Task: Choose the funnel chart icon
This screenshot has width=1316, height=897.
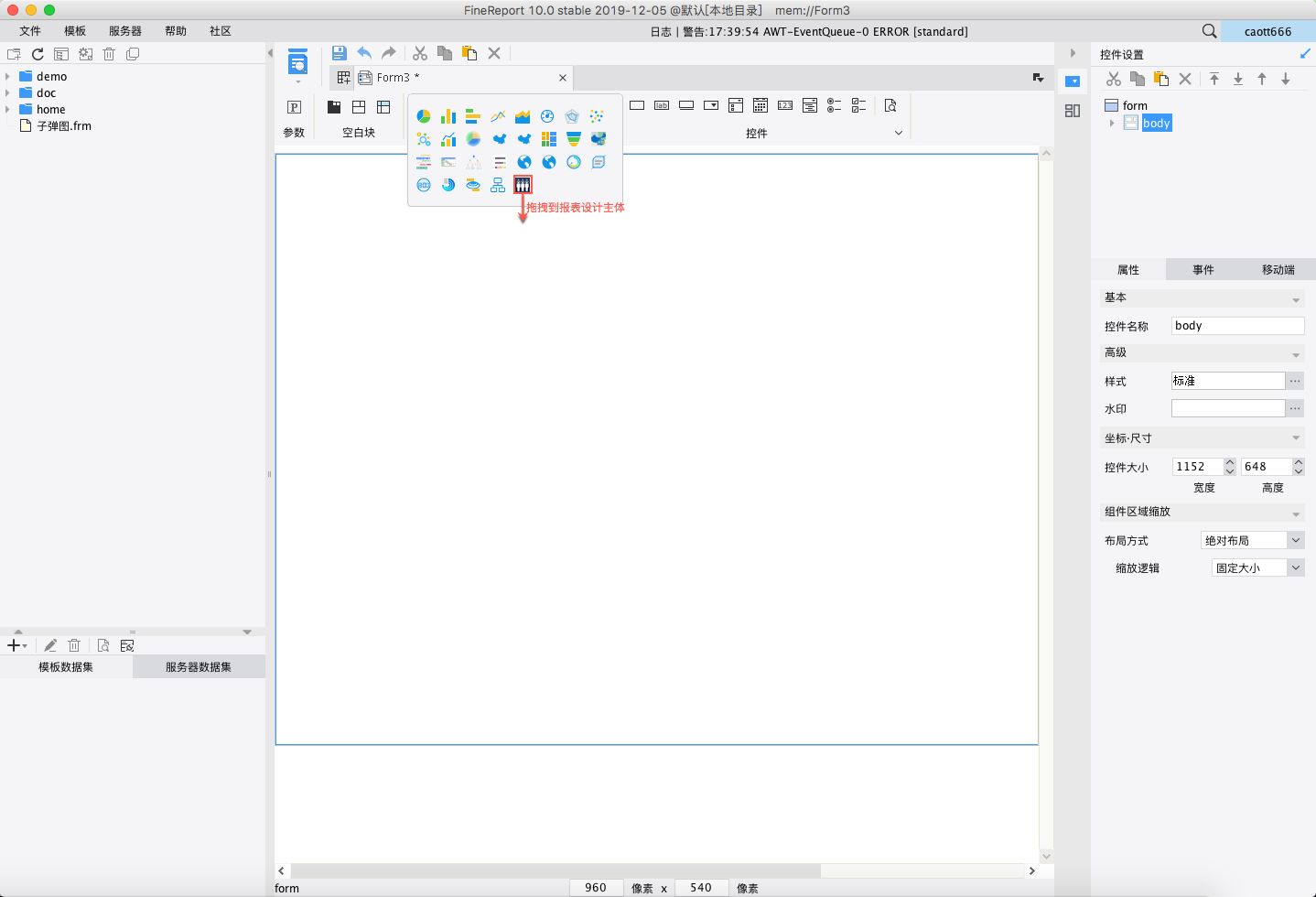Action: click(x=573, y=139)
